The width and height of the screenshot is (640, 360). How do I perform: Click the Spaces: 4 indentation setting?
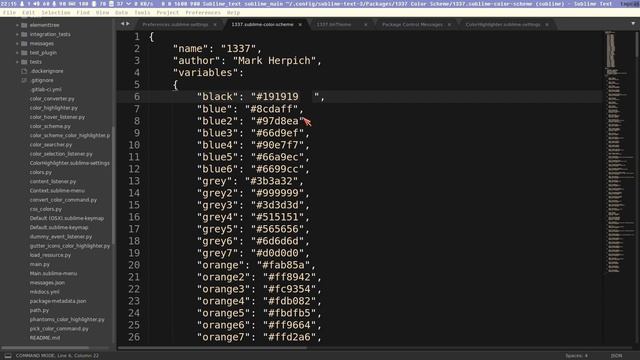pos(577,356)
